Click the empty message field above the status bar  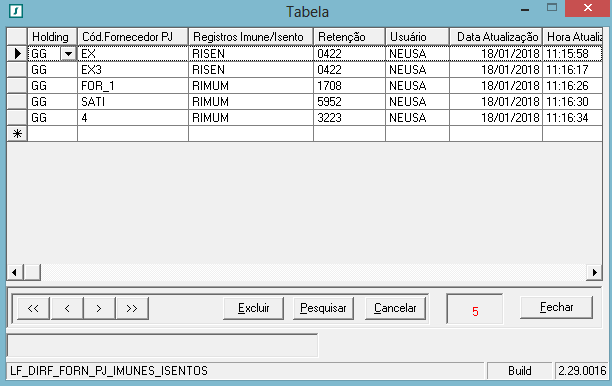click(162, 345)
